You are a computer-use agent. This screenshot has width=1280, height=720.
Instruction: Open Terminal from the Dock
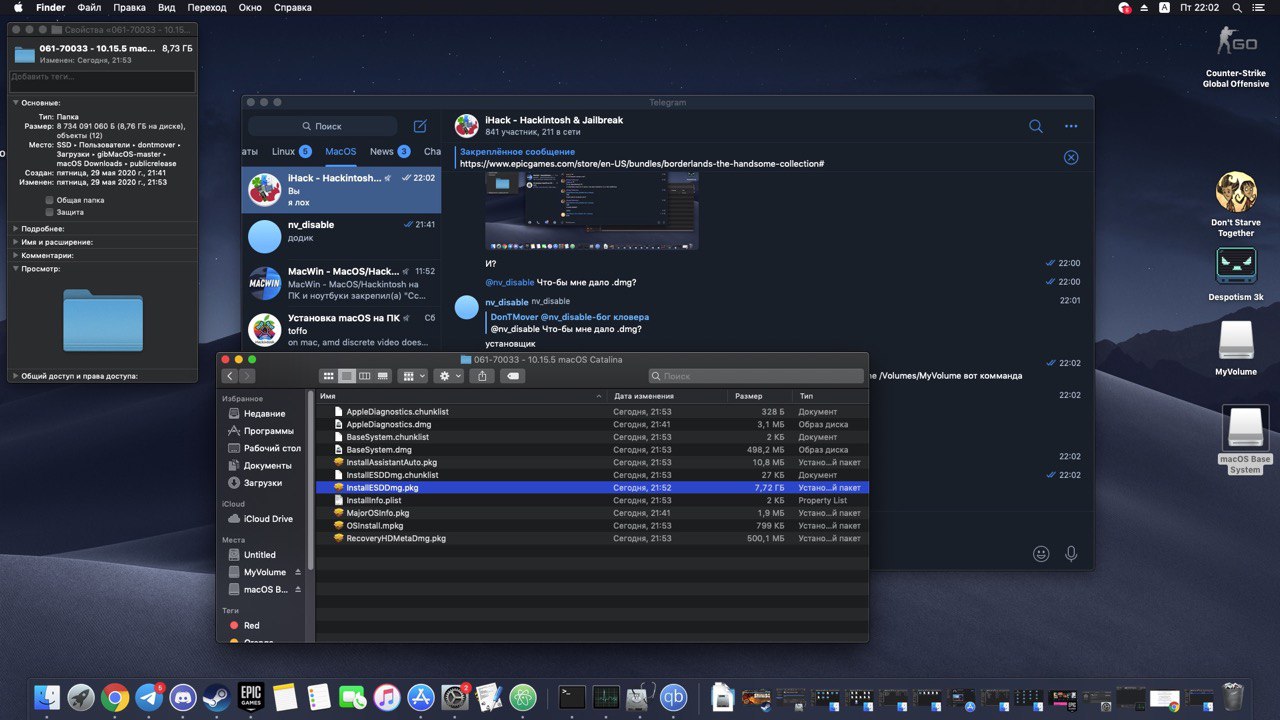572,697
